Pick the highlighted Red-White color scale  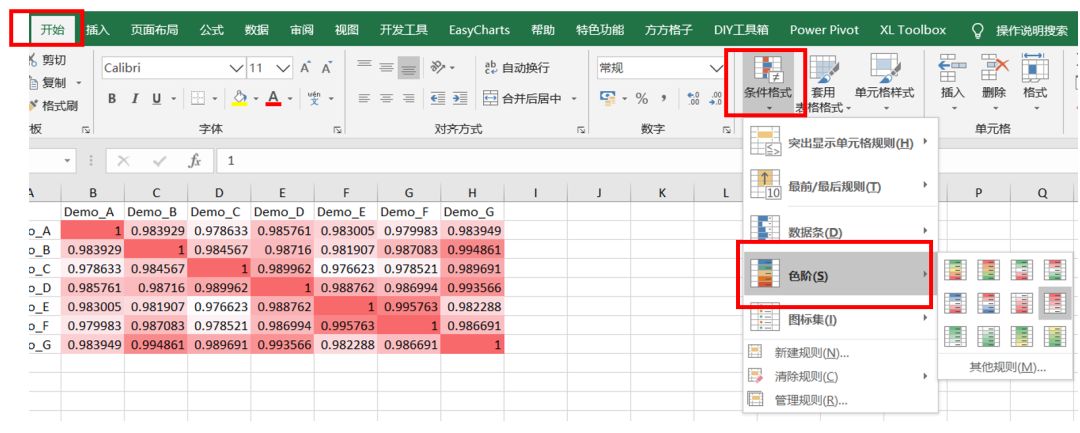(1054, 303)
